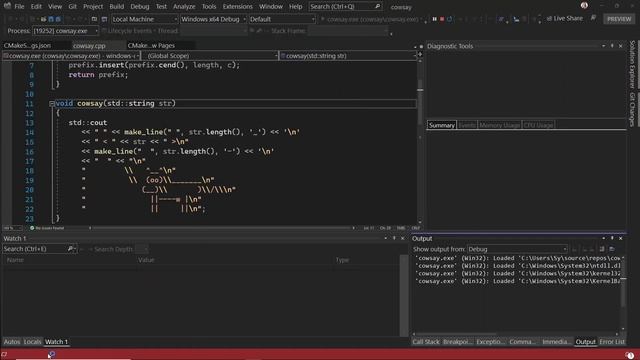This screenshot has width=640, height=360.
Task: Switch to the cowsay.cpp editor tab
Action: point(89,46)
